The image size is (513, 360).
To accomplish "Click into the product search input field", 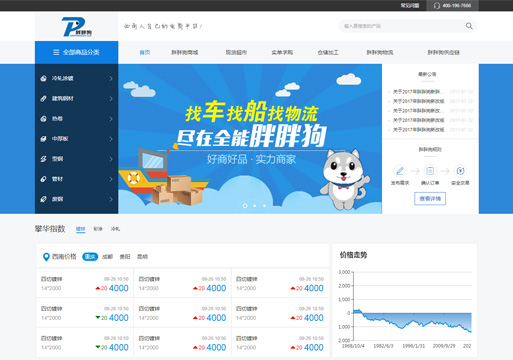I will coord(402,26).
